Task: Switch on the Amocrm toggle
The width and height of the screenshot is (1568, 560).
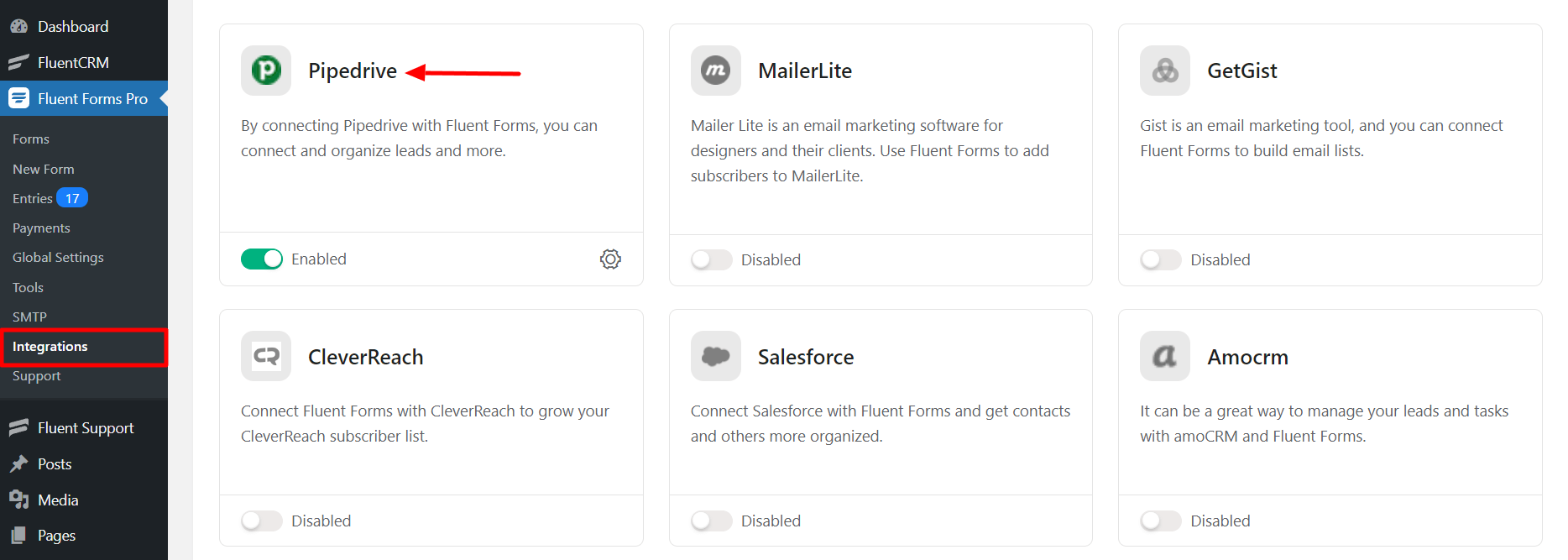Action: (1160, 521)
